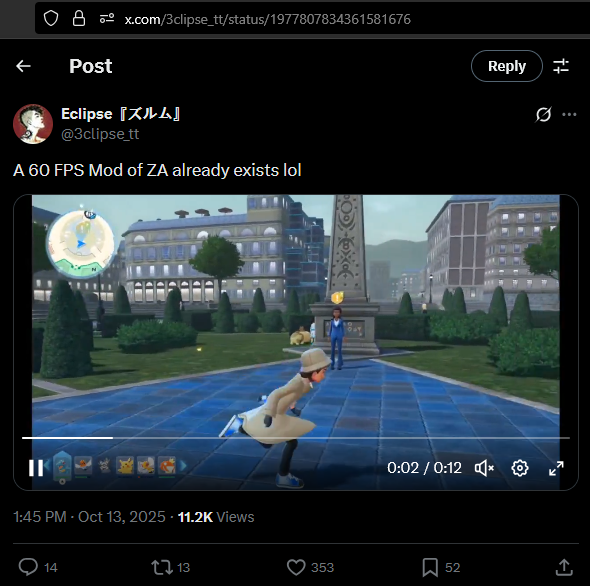Image resolution: width=590 pixels, height=586 pixels.
Task: Open the reply filter settings icon
Action: pyautogui.click(x=561, y=66)
